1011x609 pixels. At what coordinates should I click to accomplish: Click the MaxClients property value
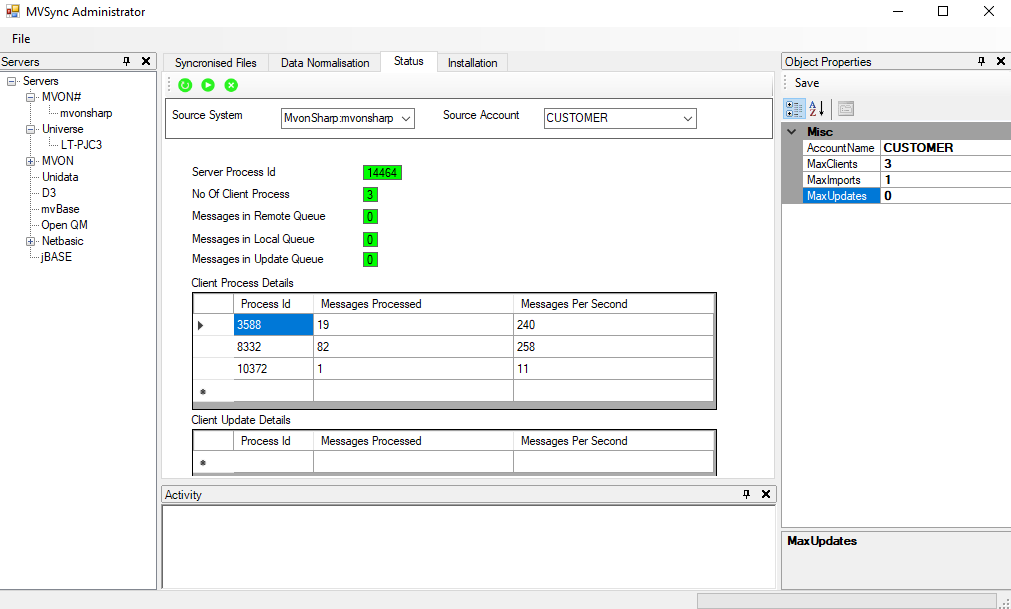(x=945, y=164)
